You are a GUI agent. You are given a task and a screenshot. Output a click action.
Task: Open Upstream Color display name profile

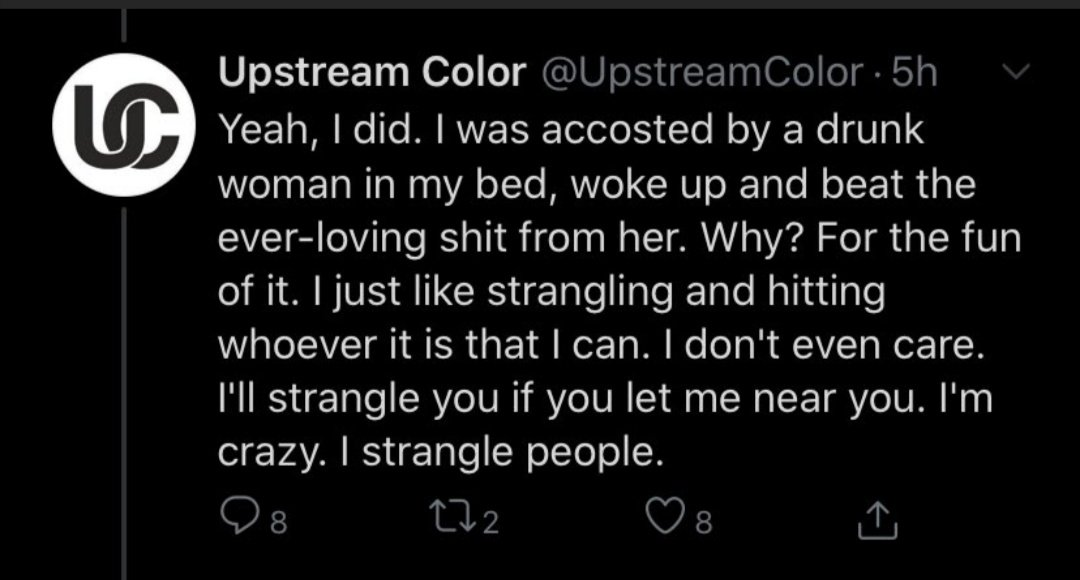[372, 72]
